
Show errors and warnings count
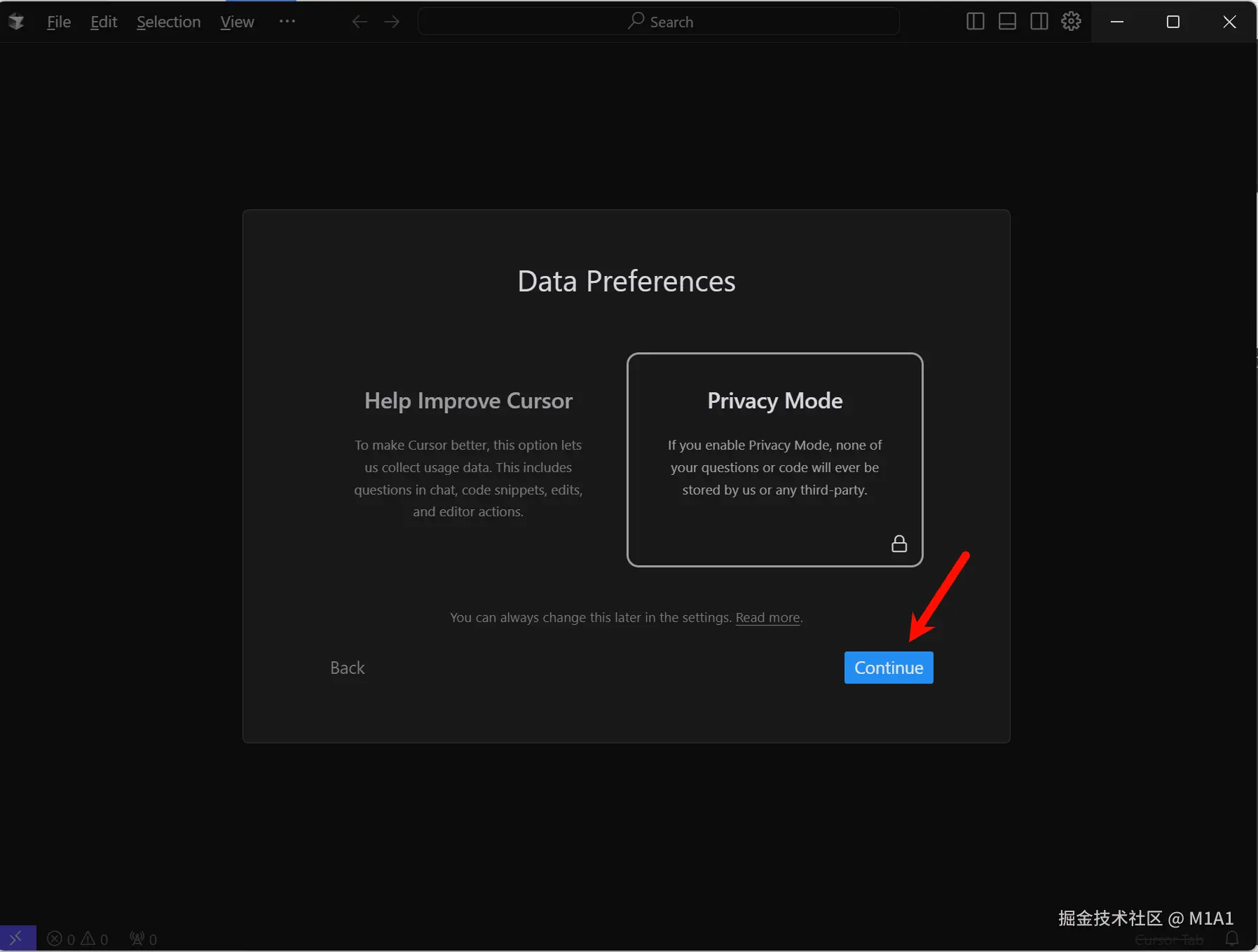(78, 939)
